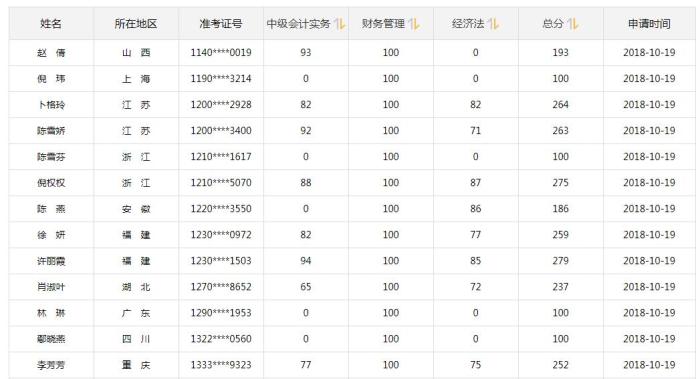Click the 所在地区 column header

point(136,24)
